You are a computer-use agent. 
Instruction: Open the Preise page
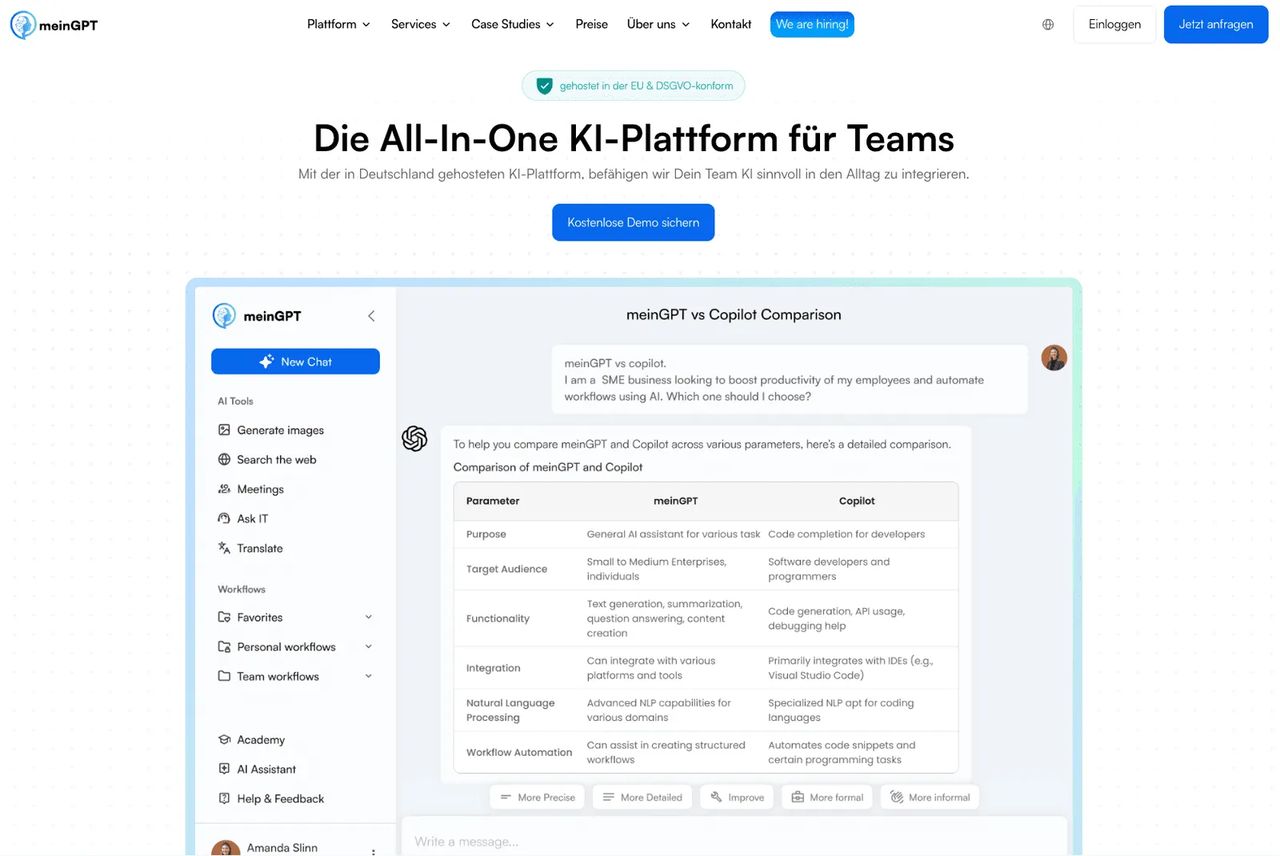(x=592, y=25)
